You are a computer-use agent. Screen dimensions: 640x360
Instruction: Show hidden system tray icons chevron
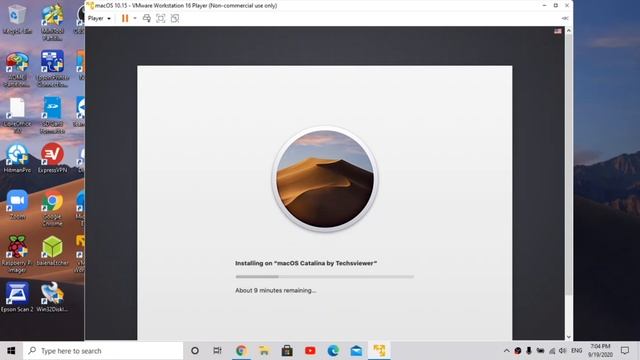tap(507, 351)
